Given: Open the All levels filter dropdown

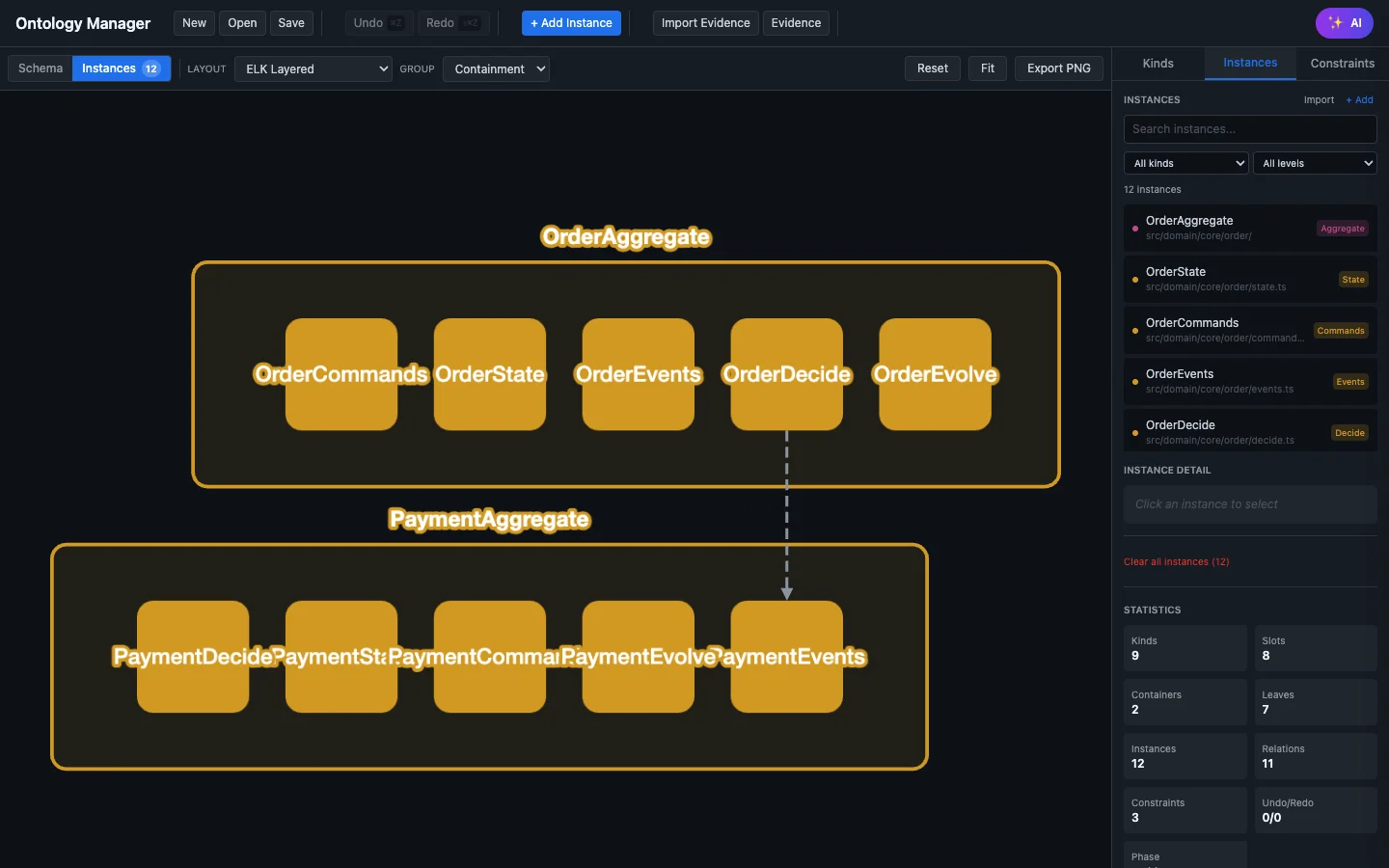Looking at the screenshot, I should (x=1315, y=163).
